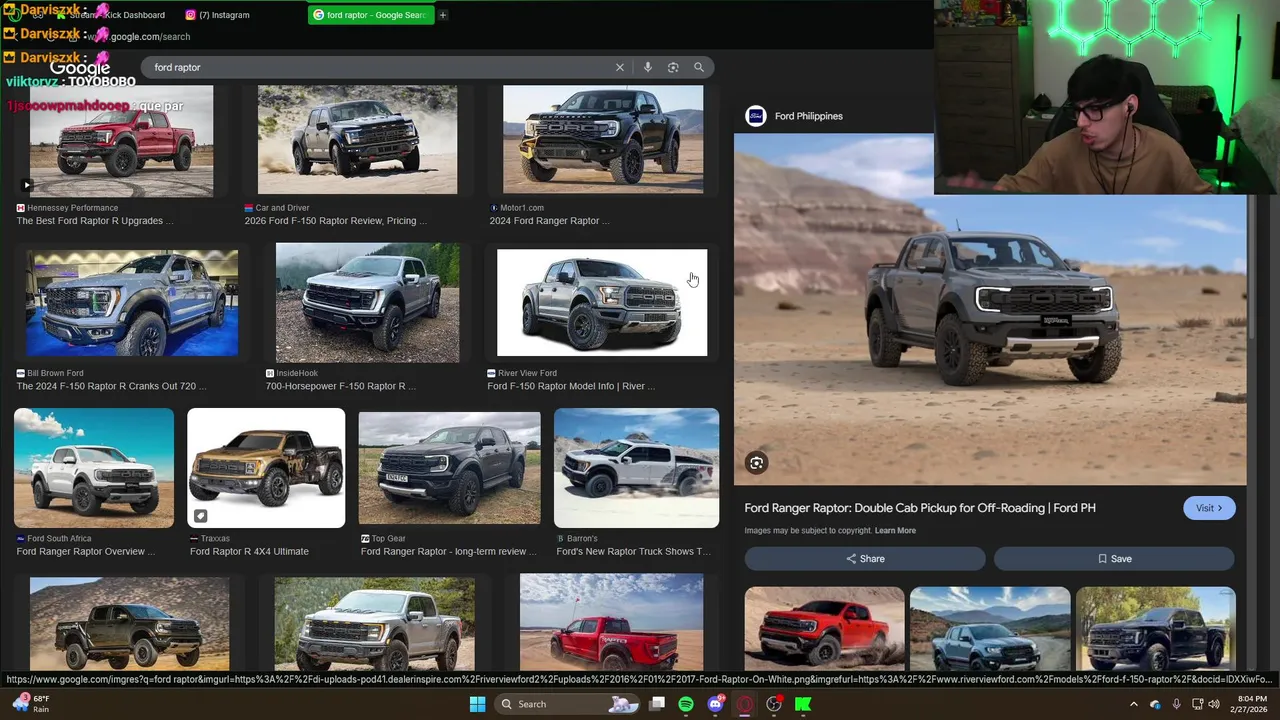Click the Ford South Africa favicon

coord(21,538)
